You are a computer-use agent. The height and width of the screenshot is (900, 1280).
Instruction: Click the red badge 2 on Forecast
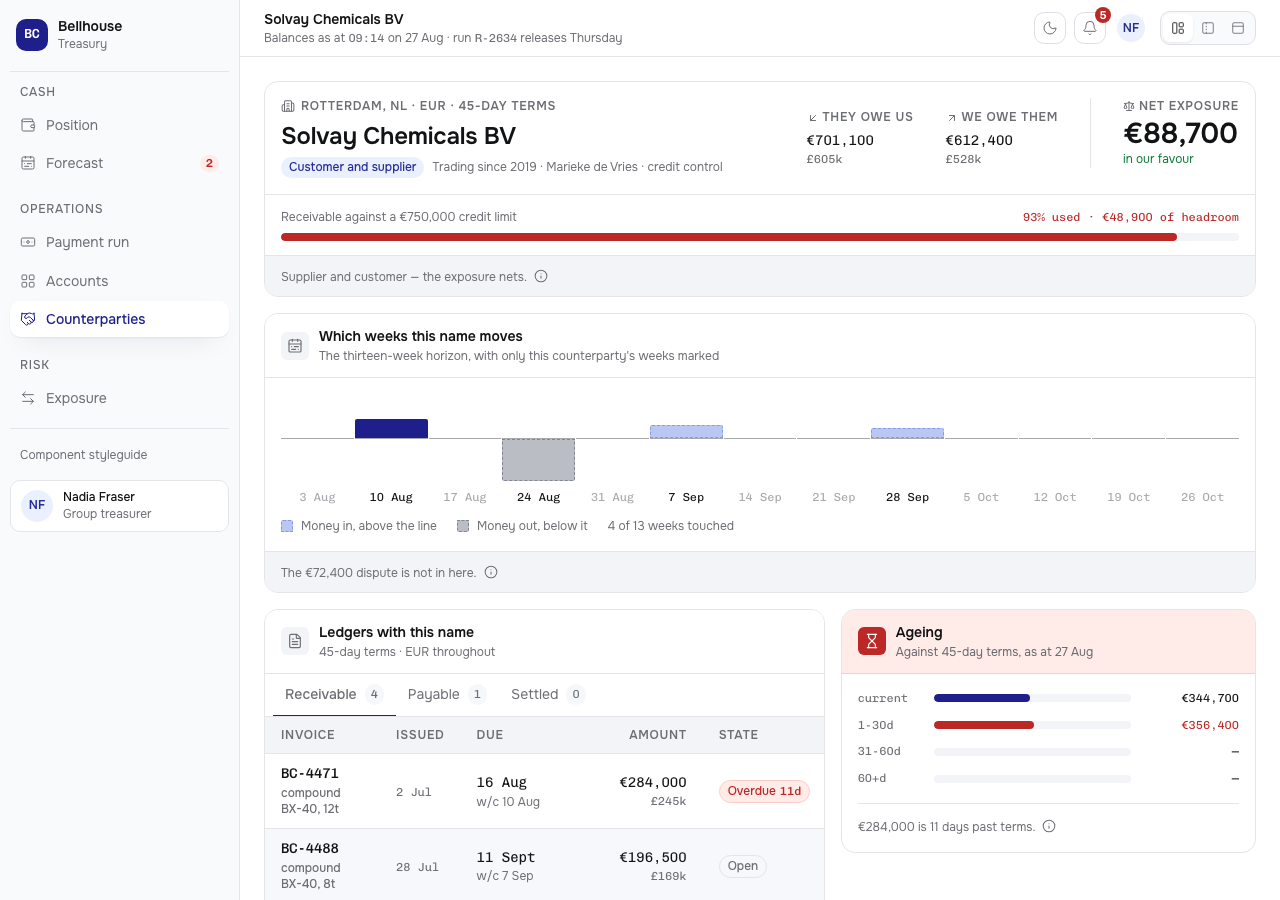pyautogui.click(x=209, y=163)
